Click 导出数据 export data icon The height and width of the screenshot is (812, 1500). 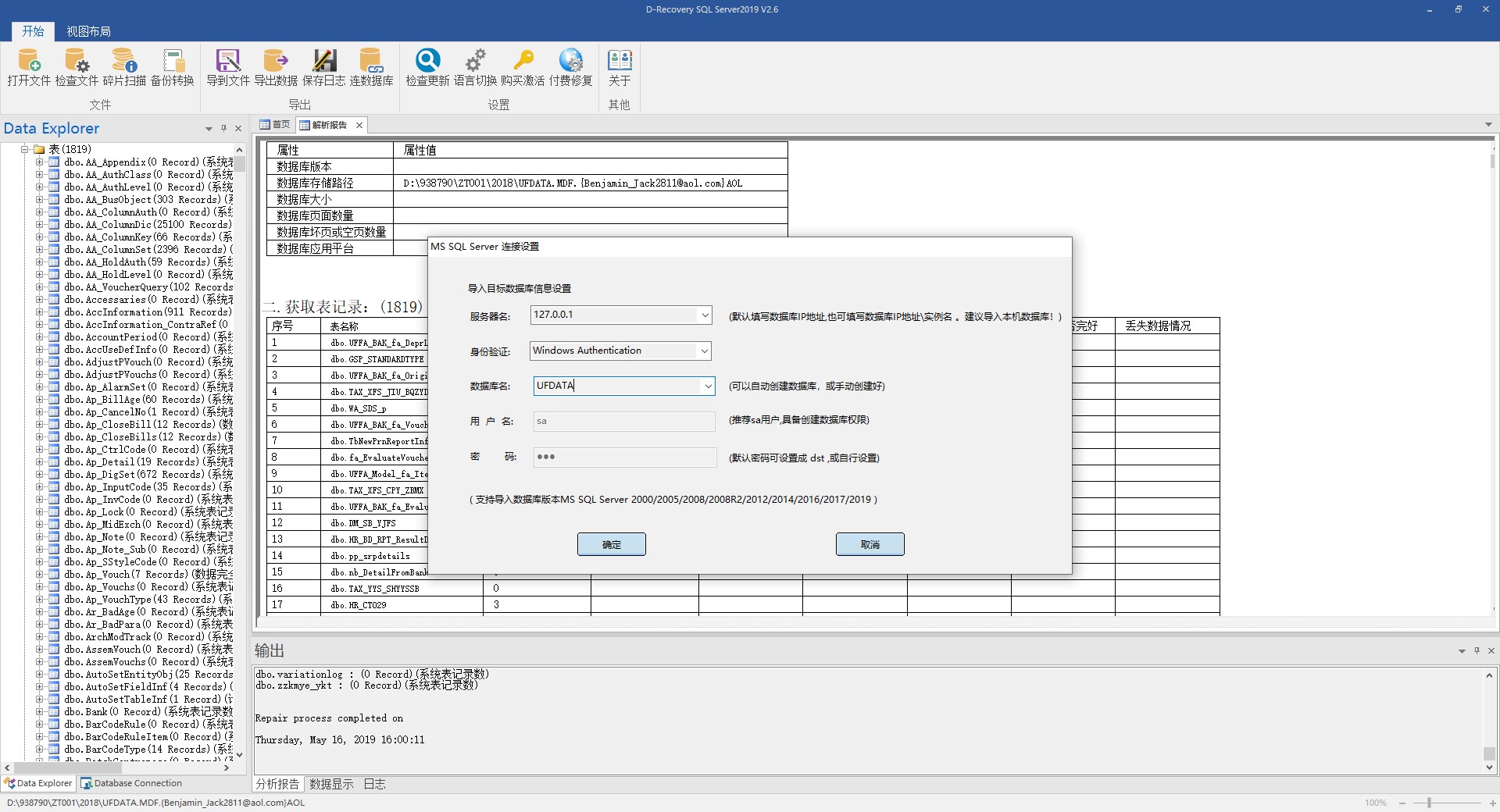[x=276, y=68]
